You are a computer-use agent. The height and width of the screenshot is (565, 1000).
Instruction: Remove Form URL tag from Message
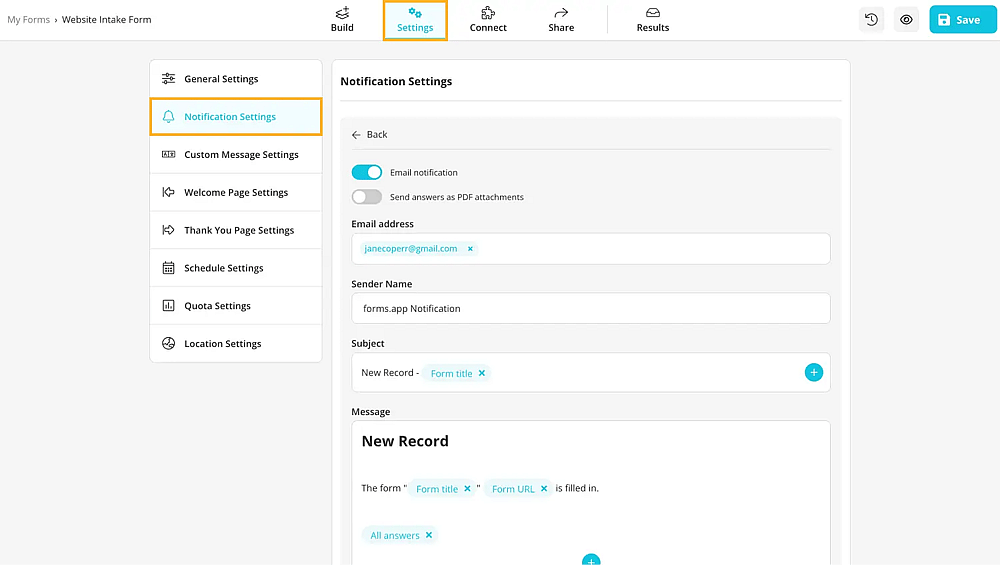pos(544,488)
